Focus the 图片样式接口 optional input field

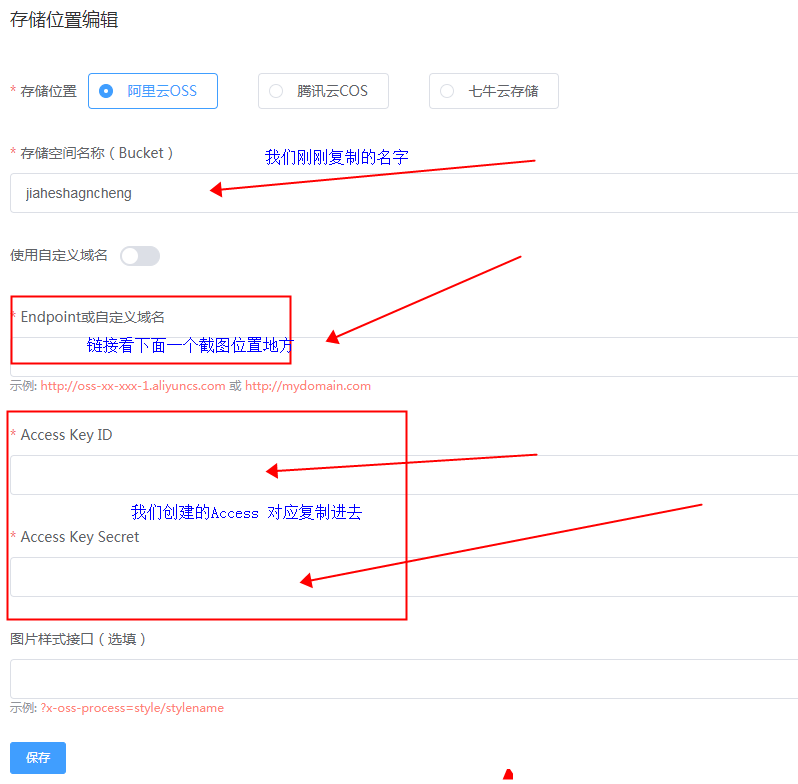point(404,679)
